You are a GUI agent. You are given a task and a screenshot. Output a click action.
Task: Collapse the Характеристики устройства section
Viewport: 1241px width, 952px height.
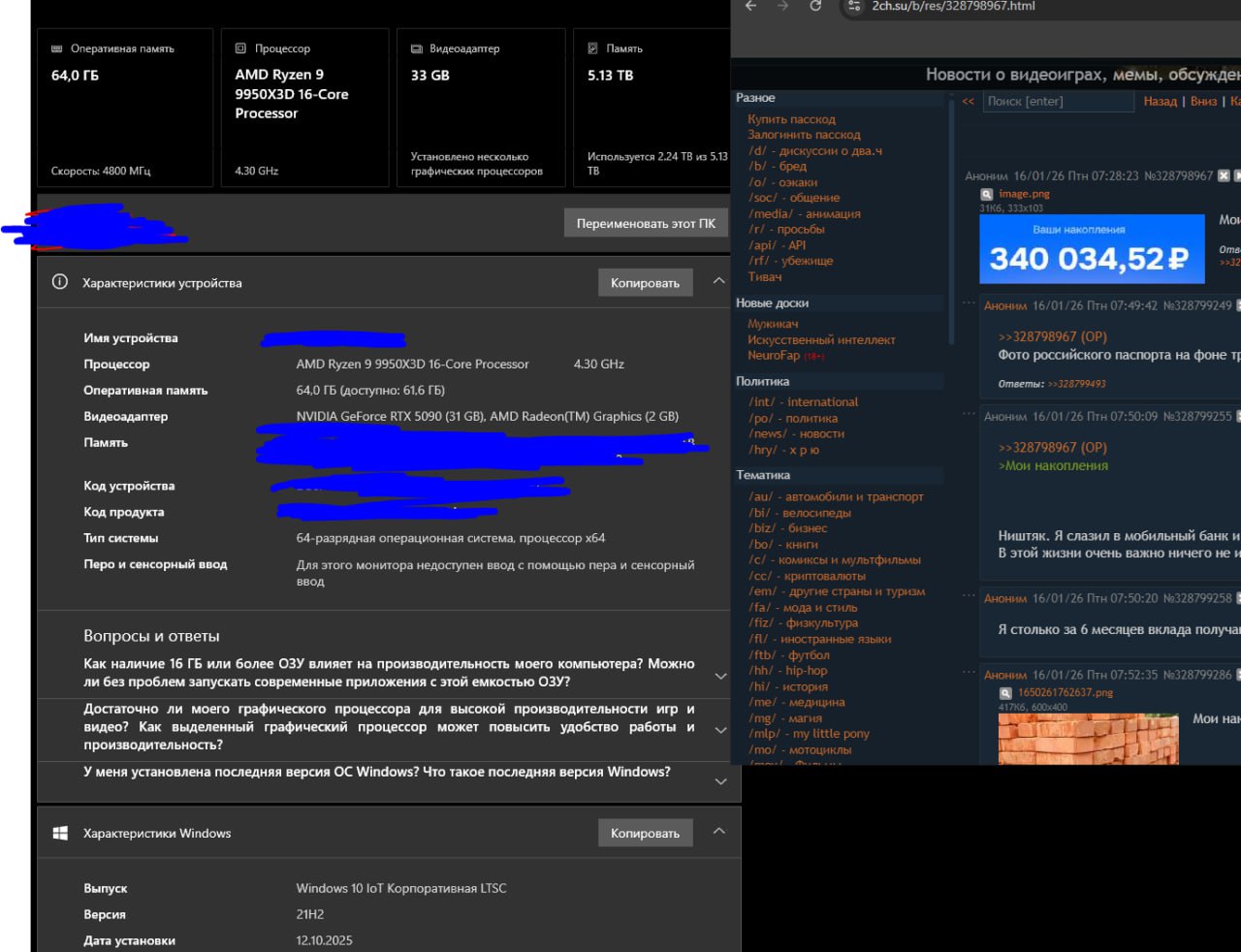click(718, 281)
